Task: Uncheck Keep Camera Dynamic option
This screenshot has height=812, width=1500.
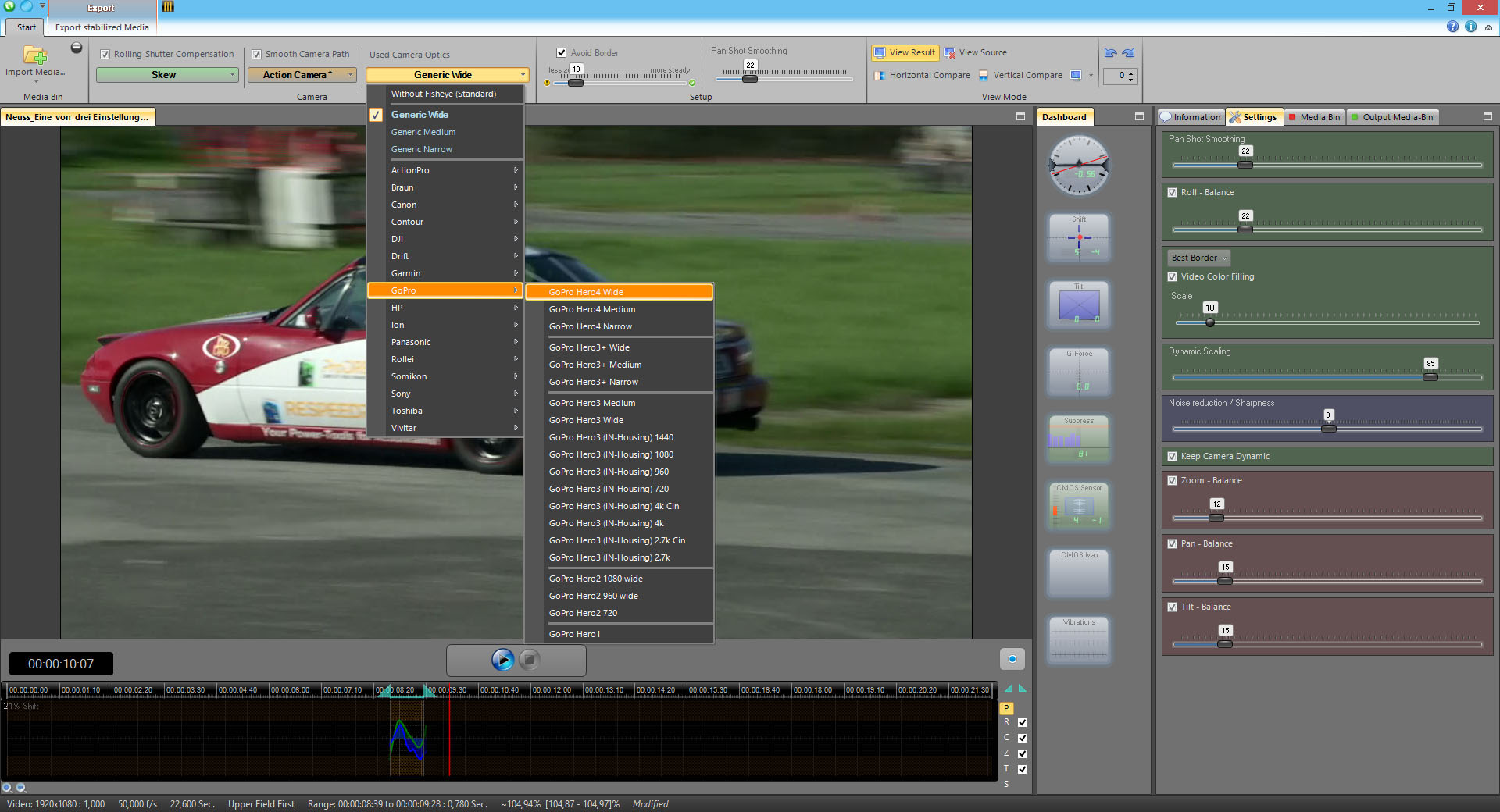Action: [1172, 456]
